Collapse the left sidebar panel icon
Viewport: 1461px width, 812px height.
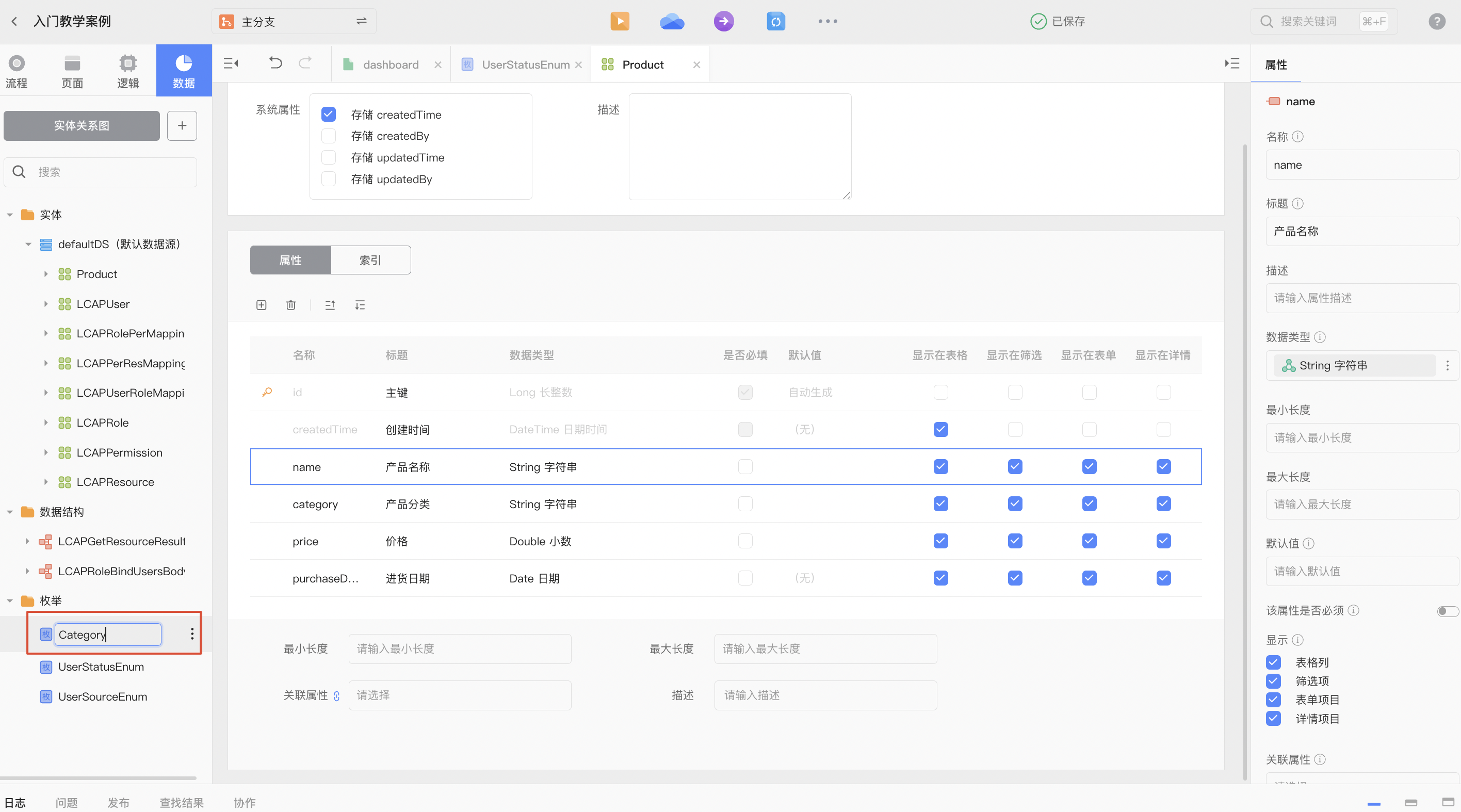tap(231, 63)
